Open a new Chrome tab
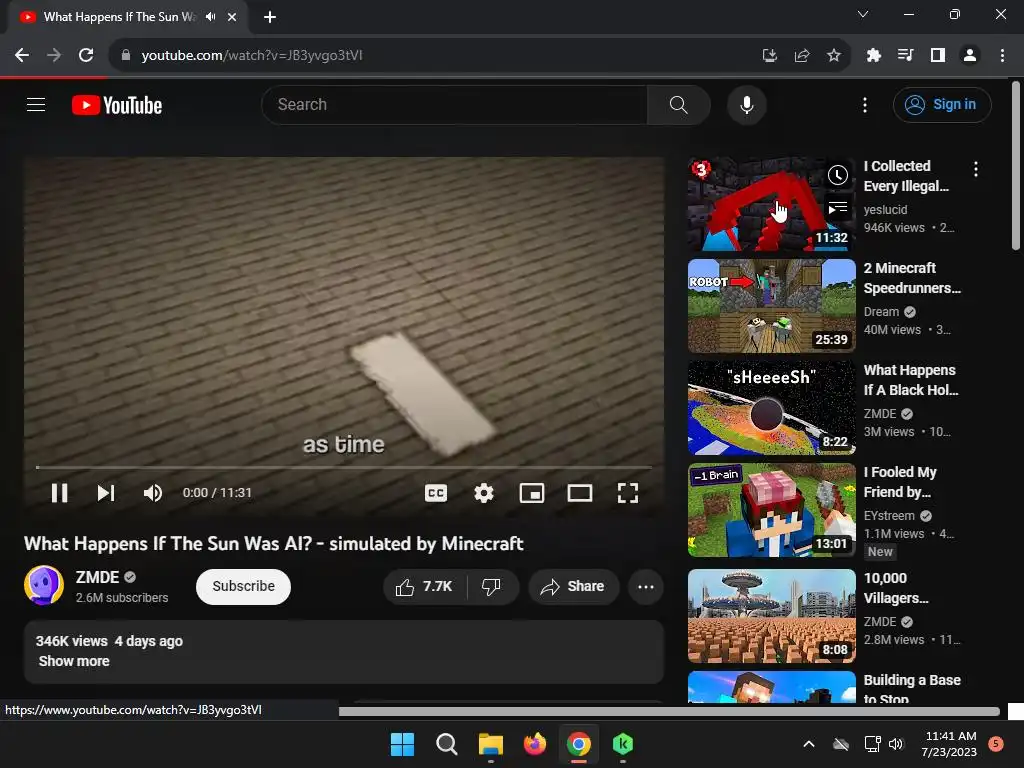The height and width of the screenshot is (768, 1024). (270, 17)
